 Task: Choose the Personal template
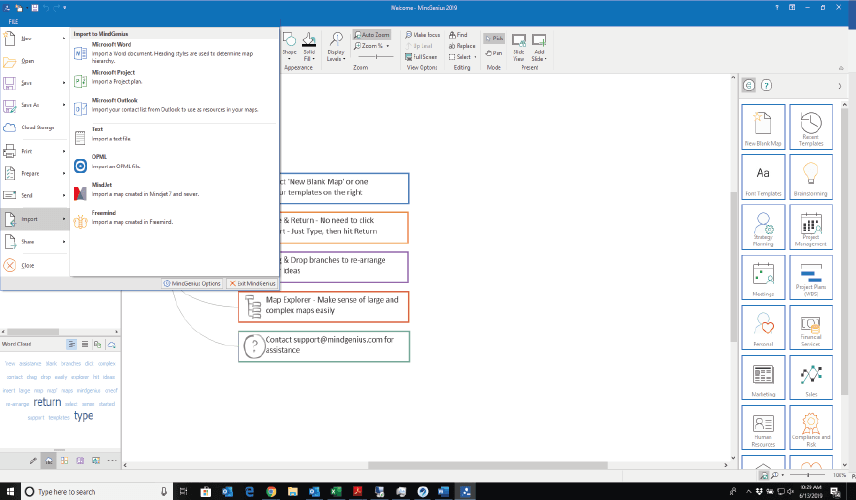[763, 328]
